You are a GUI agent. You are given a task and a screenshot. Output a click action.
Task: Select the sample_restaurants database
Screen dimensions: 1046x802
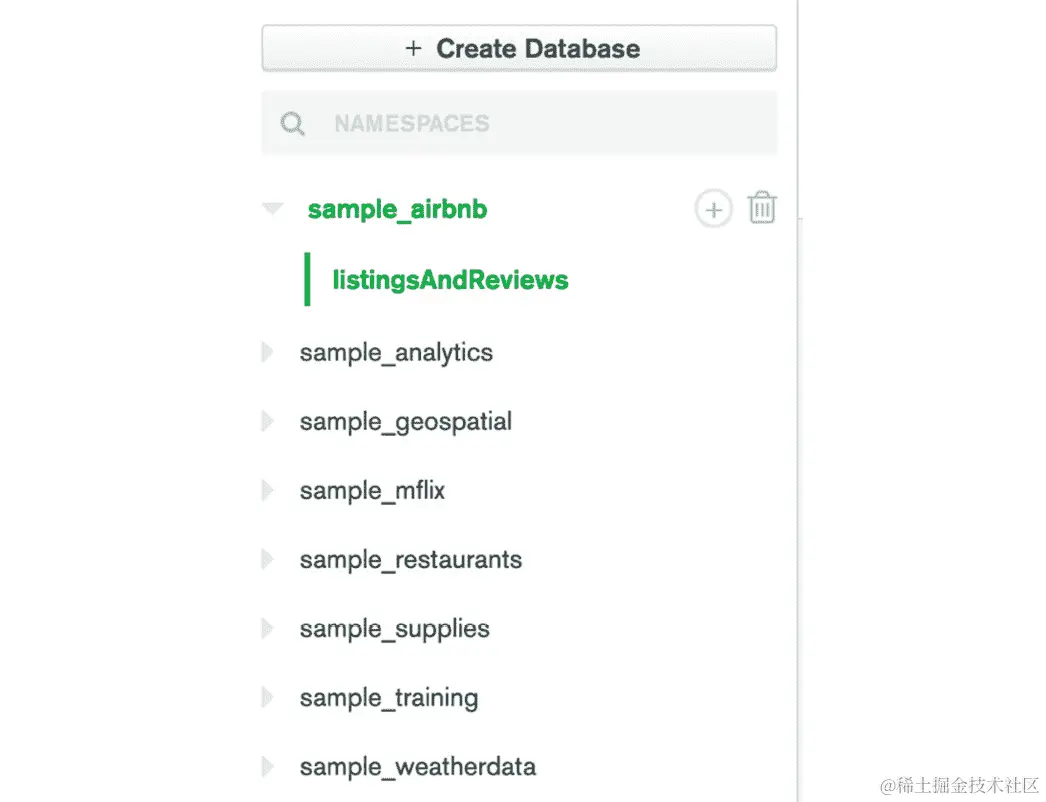(410, 560)
